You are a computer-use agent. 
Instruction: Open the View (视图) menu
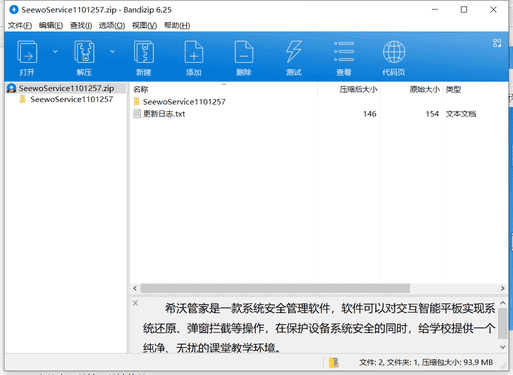(x=144, y=26)
